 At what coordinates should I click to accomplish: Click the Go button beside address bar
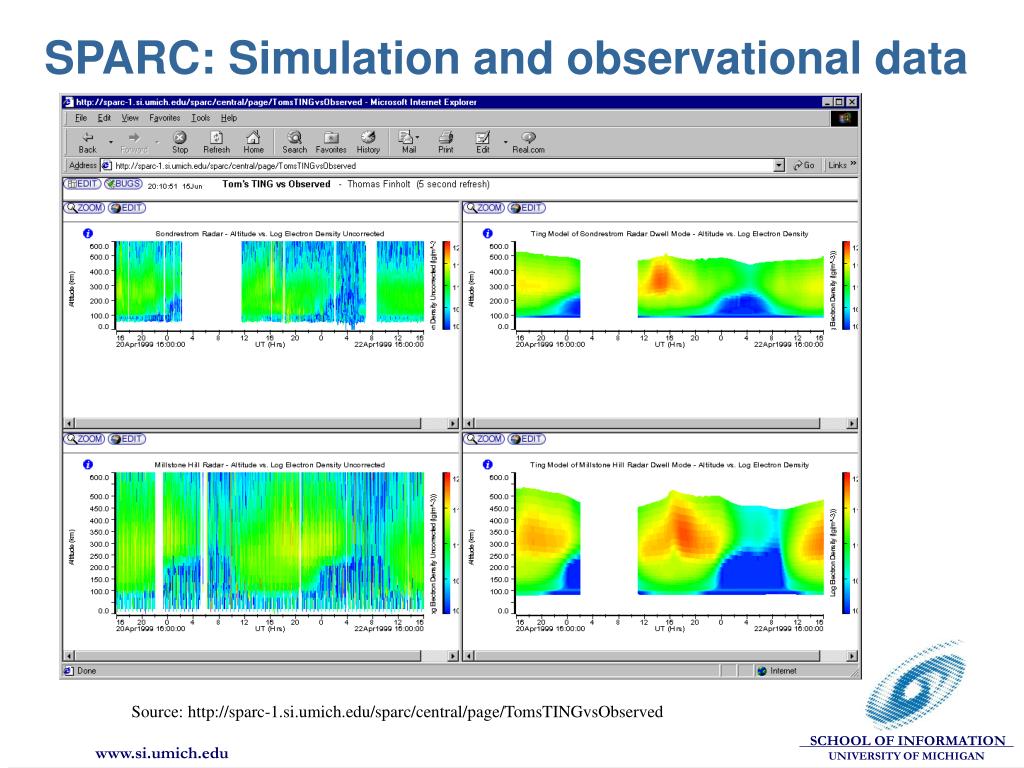[804, 166]
